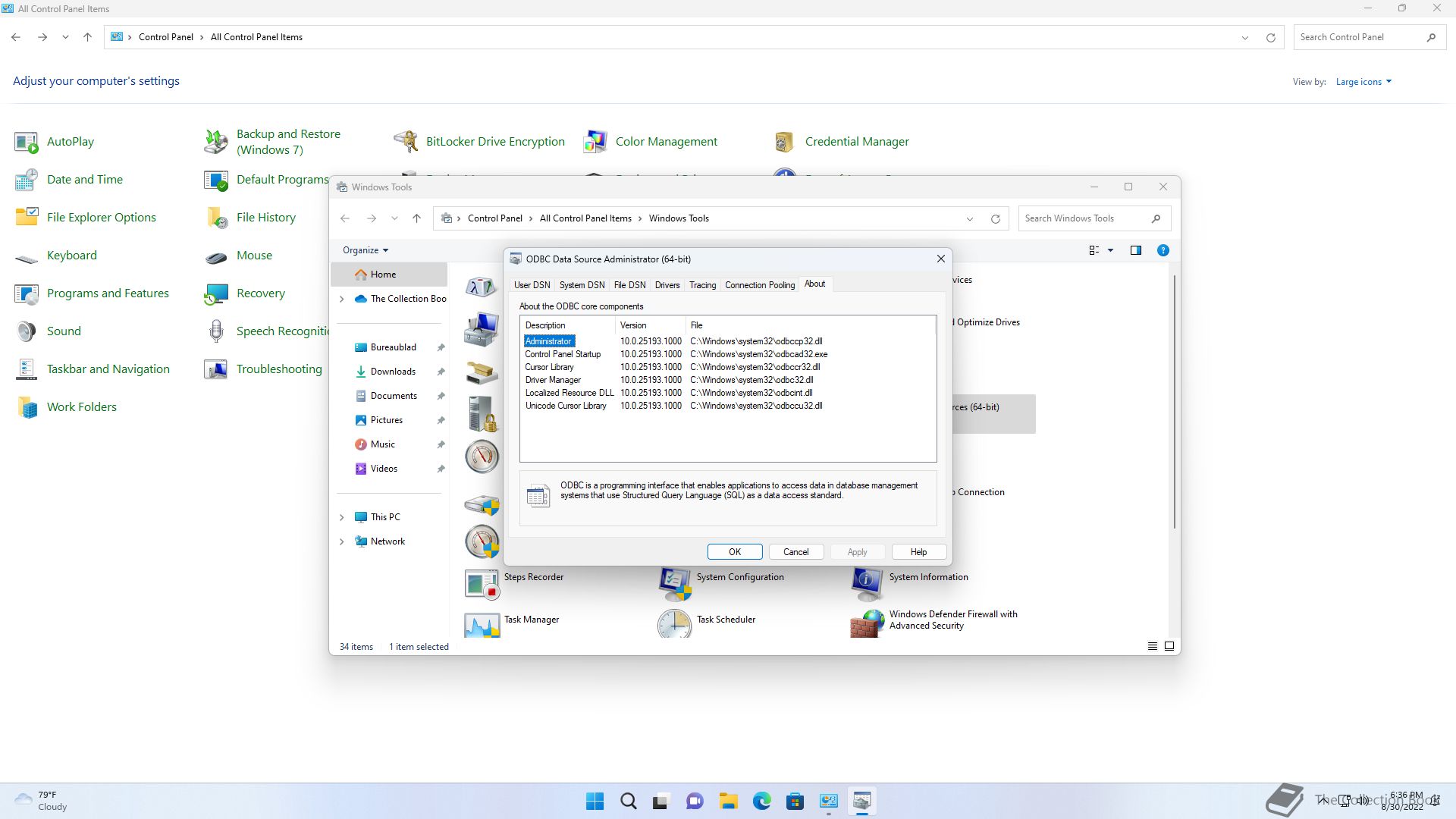Switch to the Drivers tab
Viewport: 1456px width, 819px height.
667,285
